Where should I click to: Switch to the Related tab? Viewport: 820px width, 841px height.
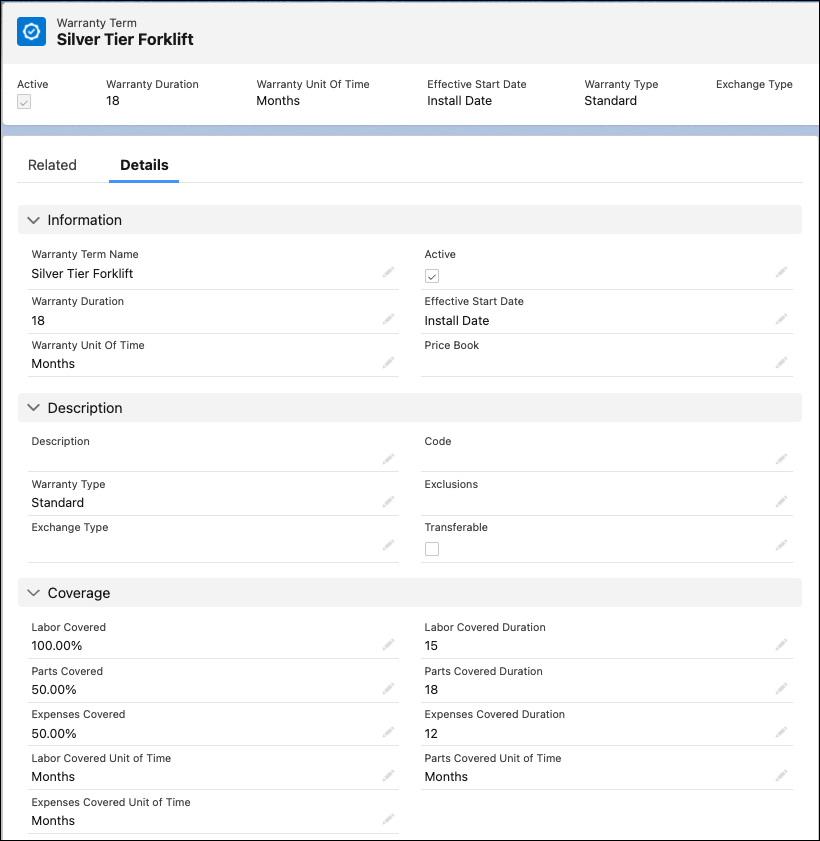coord(52,165)
